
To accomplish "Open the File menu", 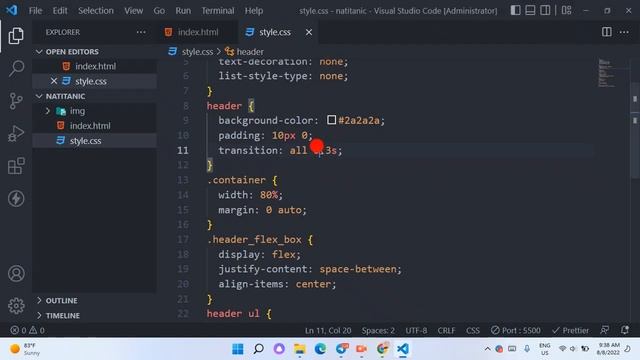I will coord(36,11).
